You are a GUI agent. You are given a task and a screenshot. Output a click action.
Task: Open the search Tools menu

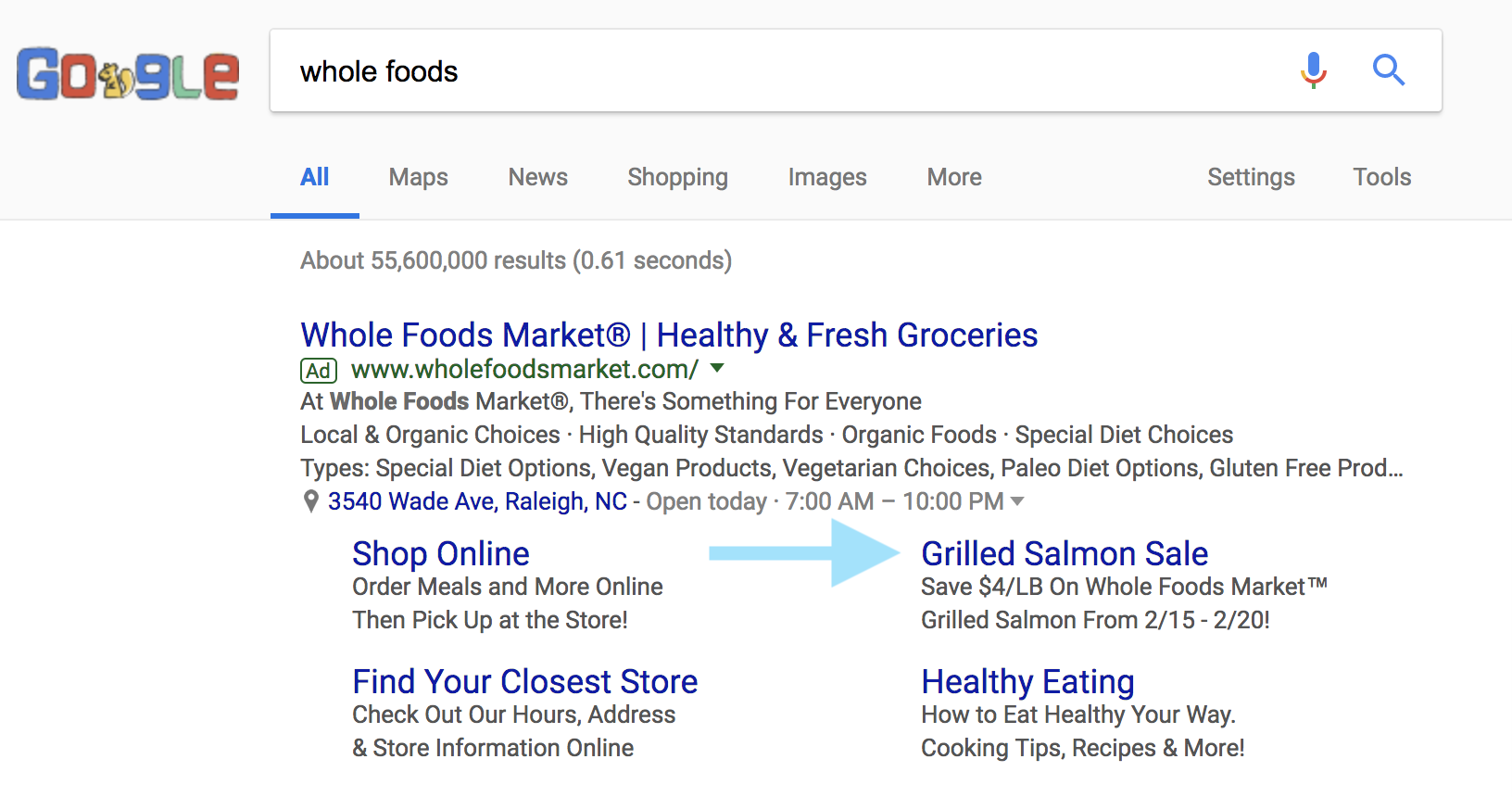[1381, 177]
